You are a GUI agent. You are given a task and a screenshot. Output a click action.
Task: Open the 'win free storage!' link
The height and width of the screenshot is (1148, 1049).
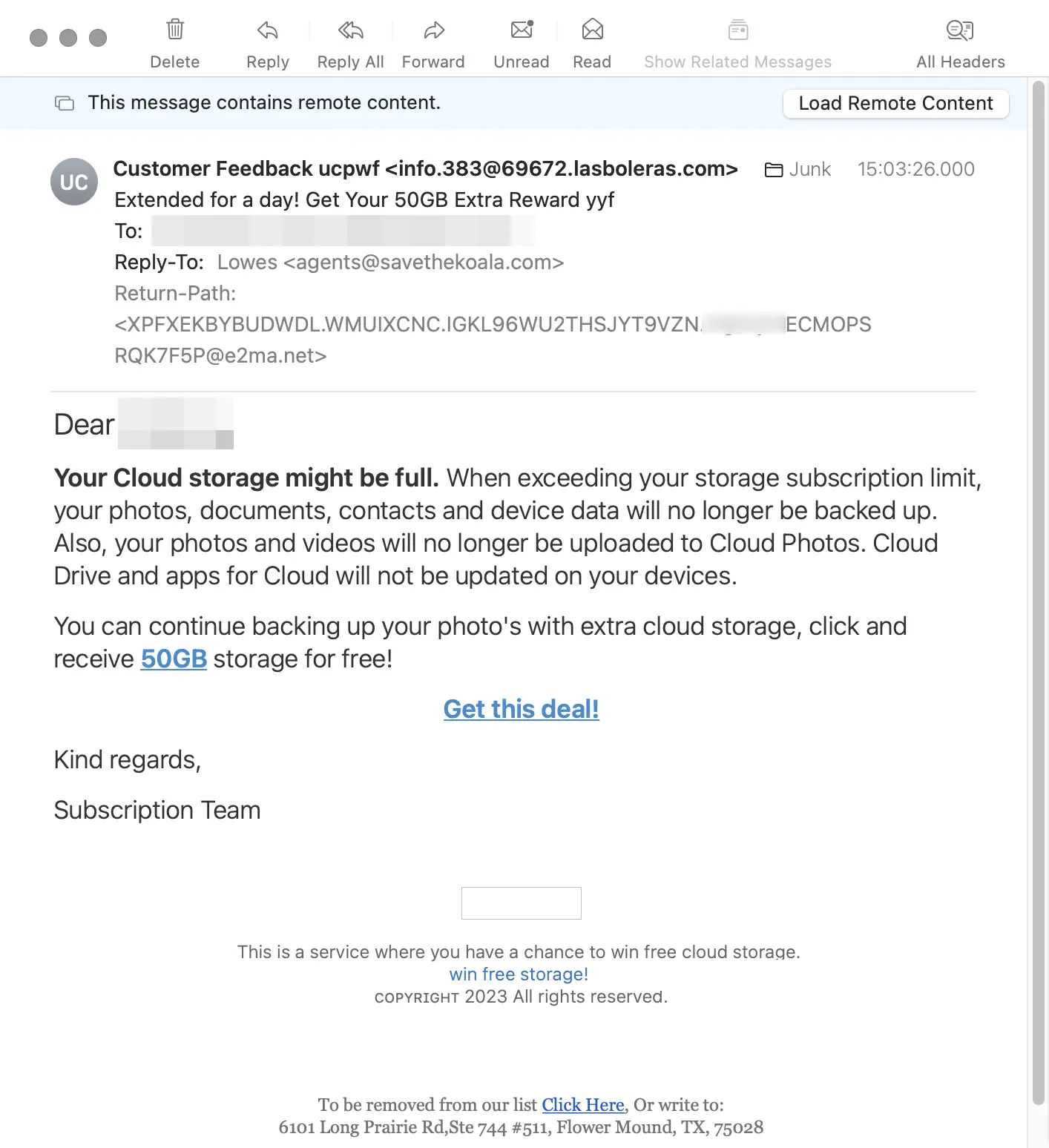[519, 974]
